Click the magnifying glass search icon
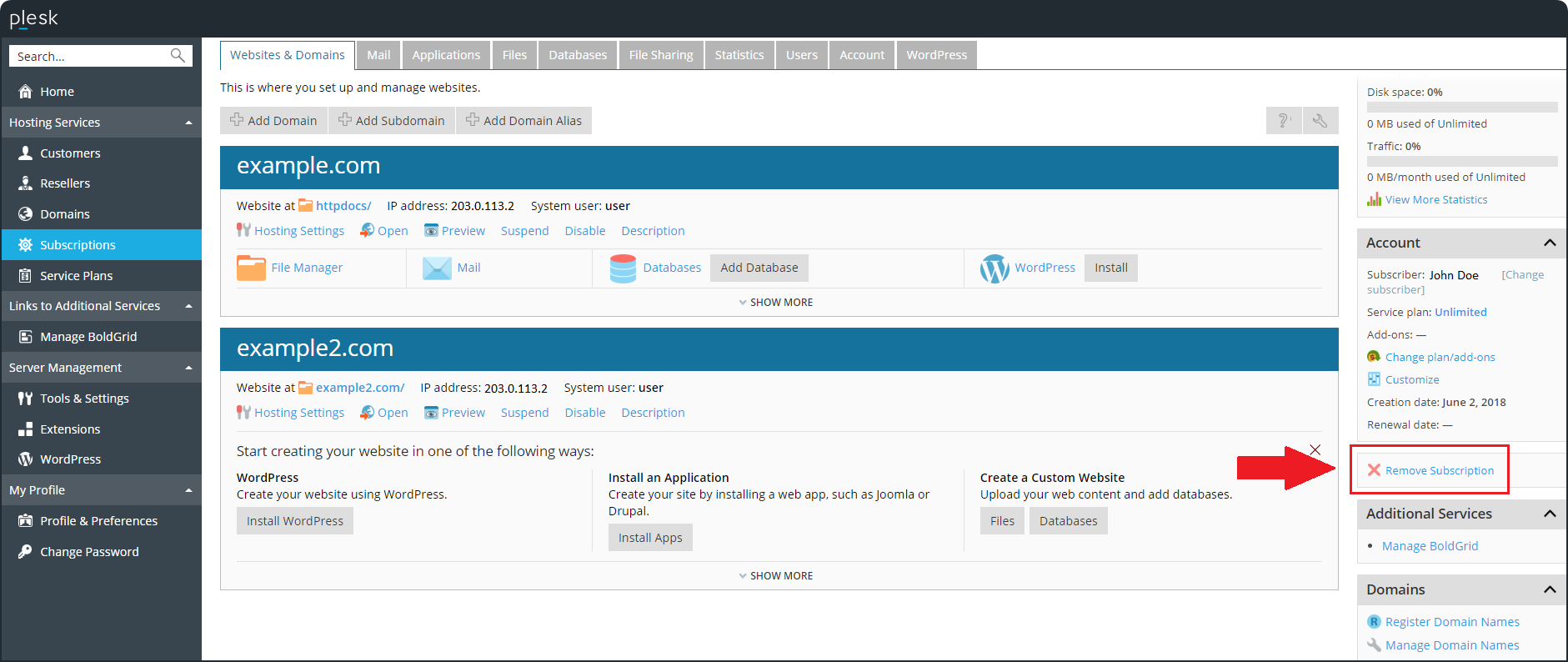This screenshot has width=1568, height=662. (178, 56)
